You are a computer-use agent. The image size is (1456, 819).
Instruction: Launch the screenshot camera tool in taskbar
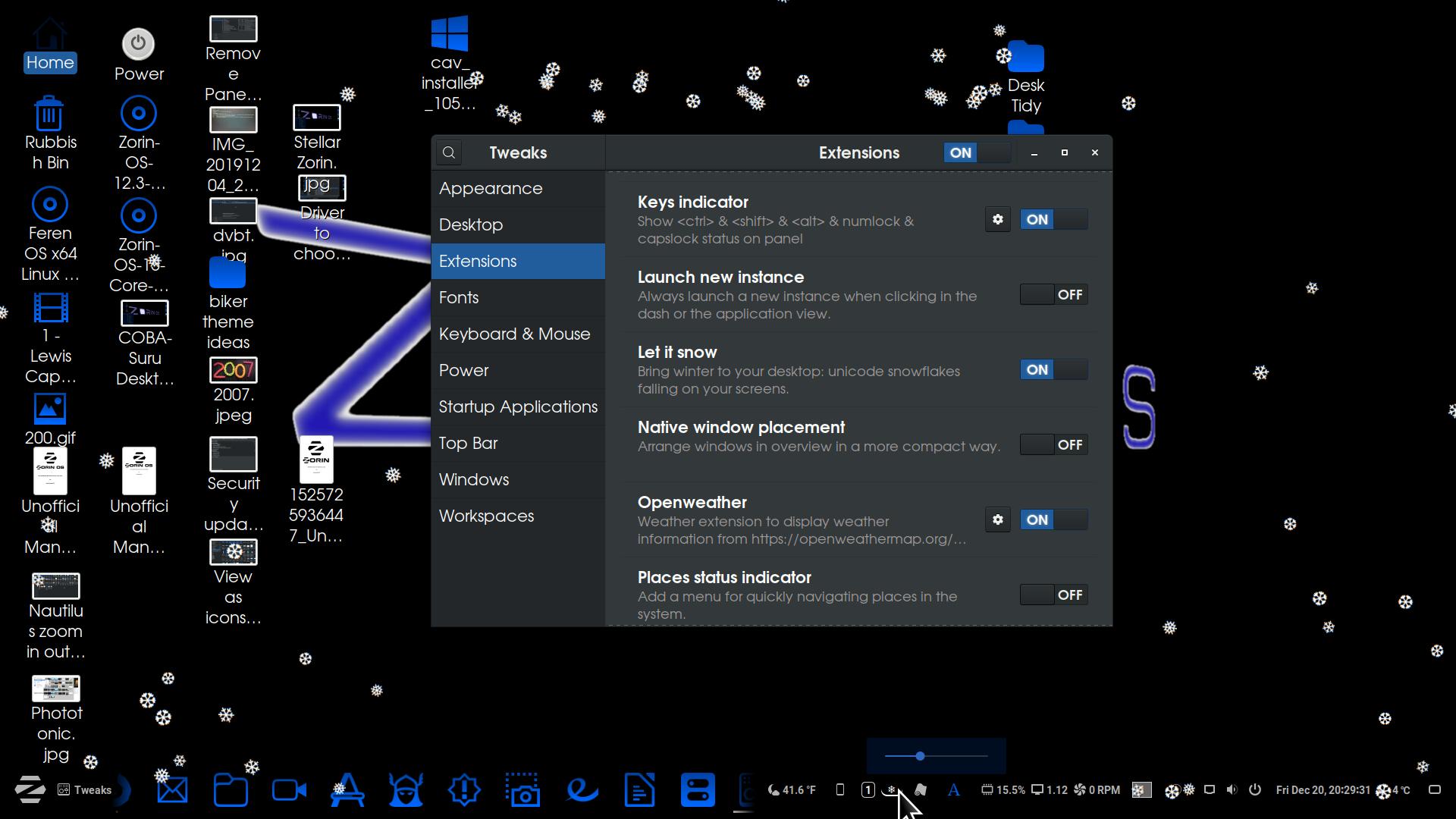[x=523, y=790]
